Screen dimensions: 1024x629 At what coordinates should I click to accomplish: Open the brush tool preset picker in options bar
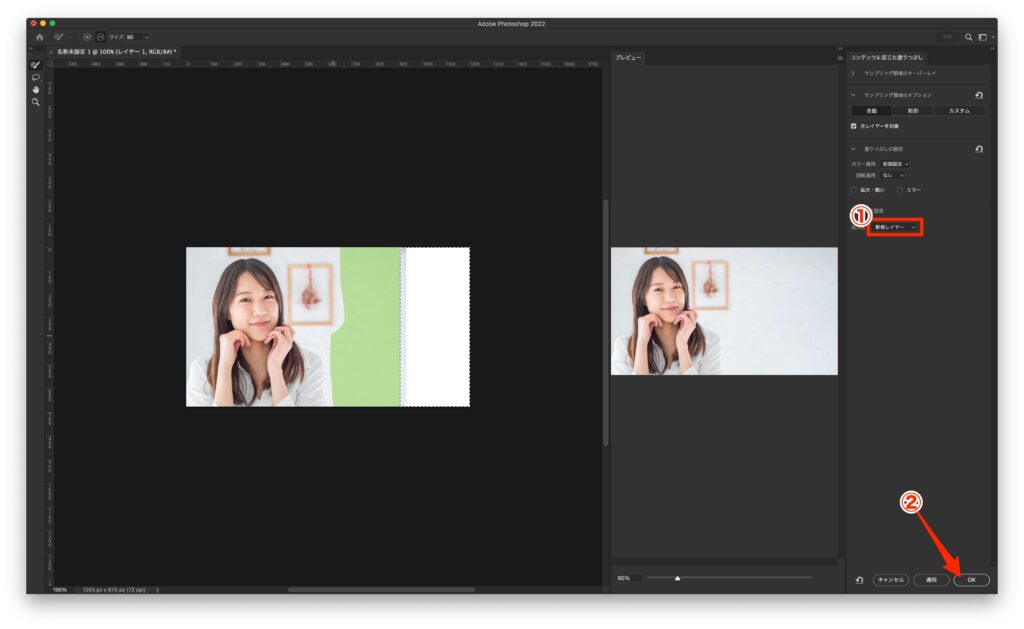pos(61,37)
